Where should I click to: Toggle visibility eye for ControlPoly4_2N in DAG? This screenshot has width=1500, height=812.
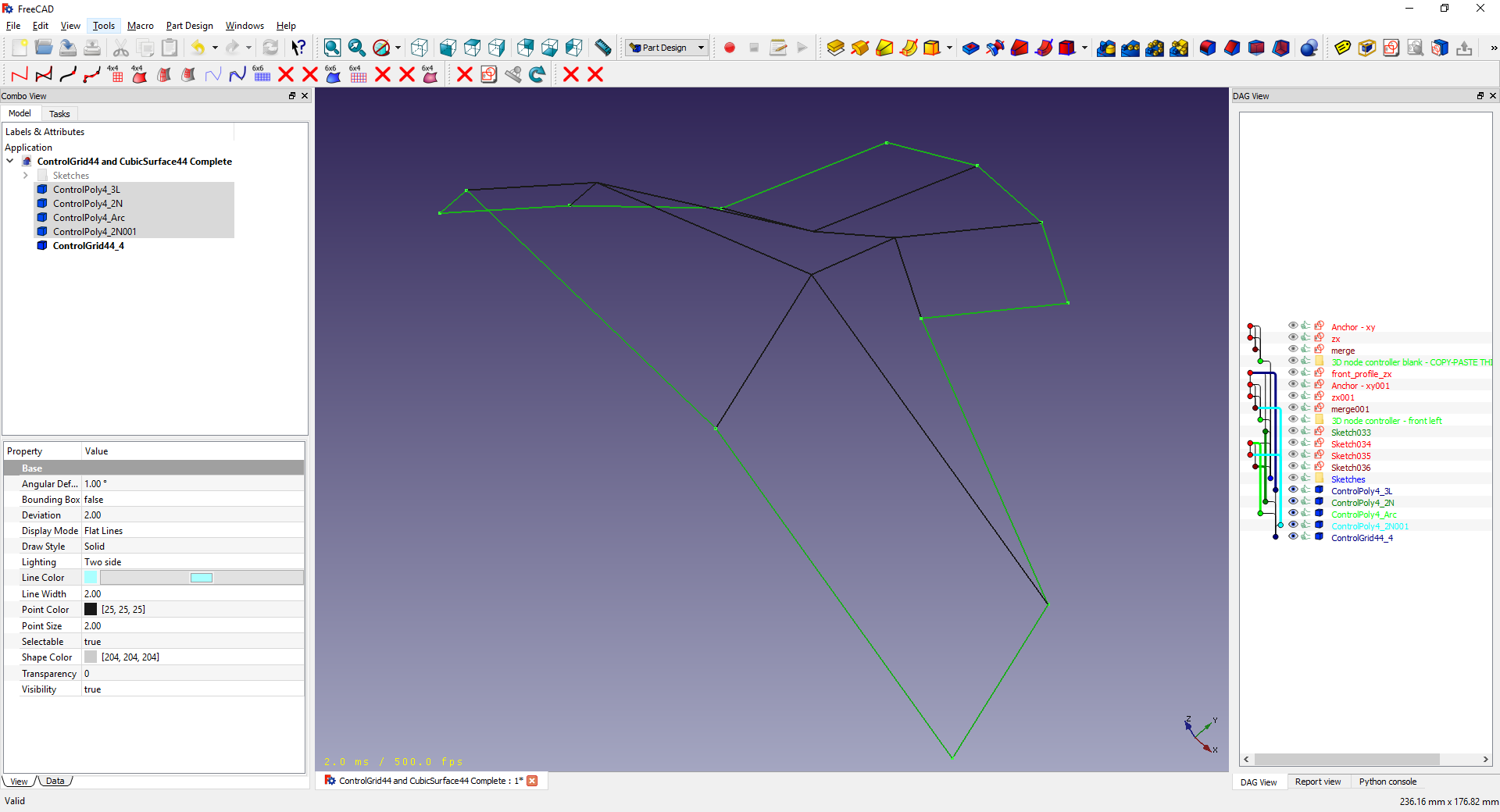tap(1293, 502)
